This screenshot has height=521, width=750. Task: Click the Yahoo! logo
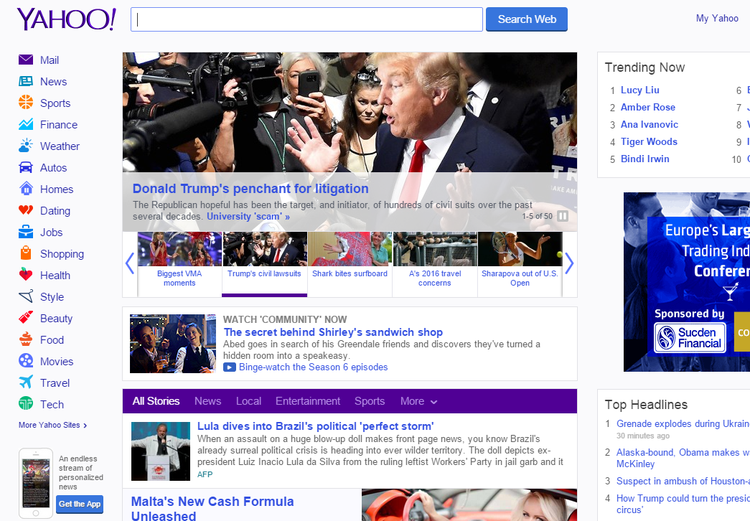(x=66, y=19)
